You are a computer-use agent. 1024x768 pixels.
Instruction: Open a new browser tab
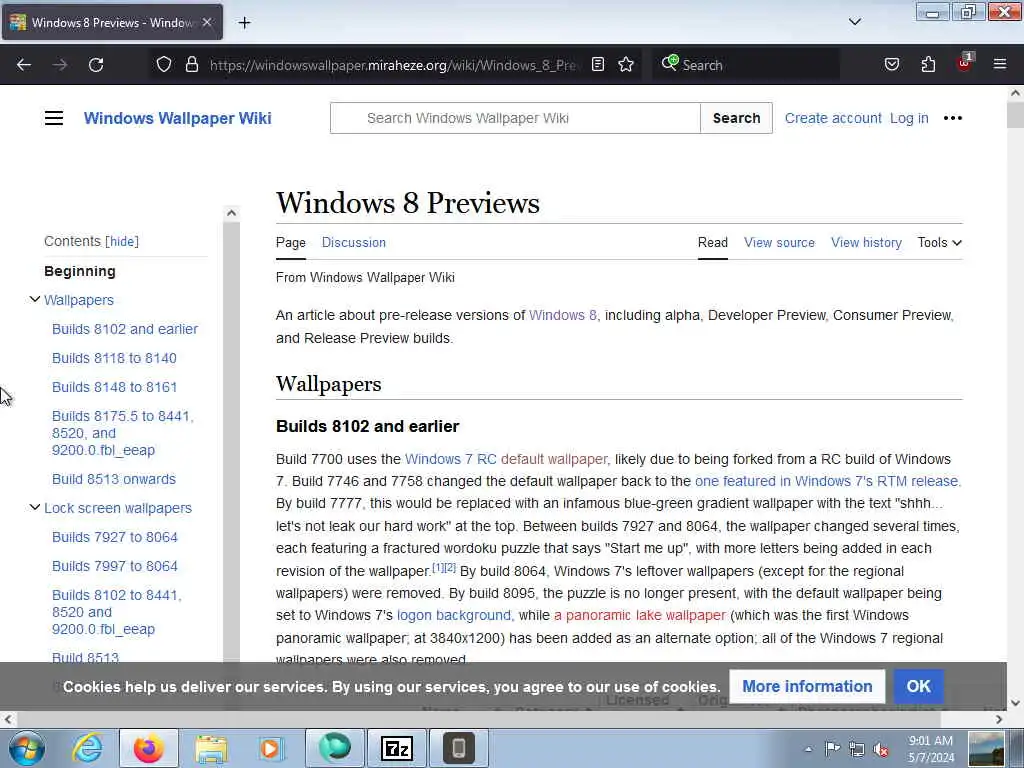(244, 23)
